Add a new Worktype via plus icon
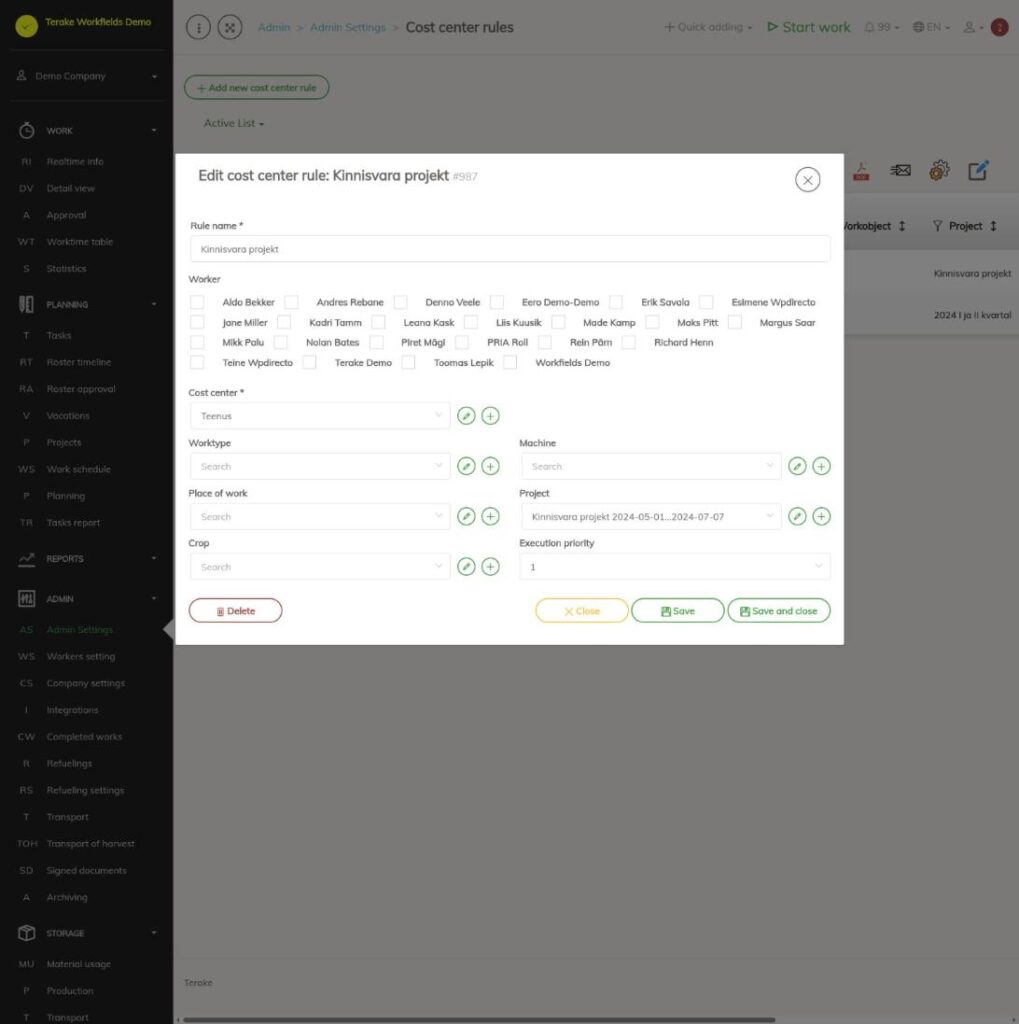 tap(490, 466)
